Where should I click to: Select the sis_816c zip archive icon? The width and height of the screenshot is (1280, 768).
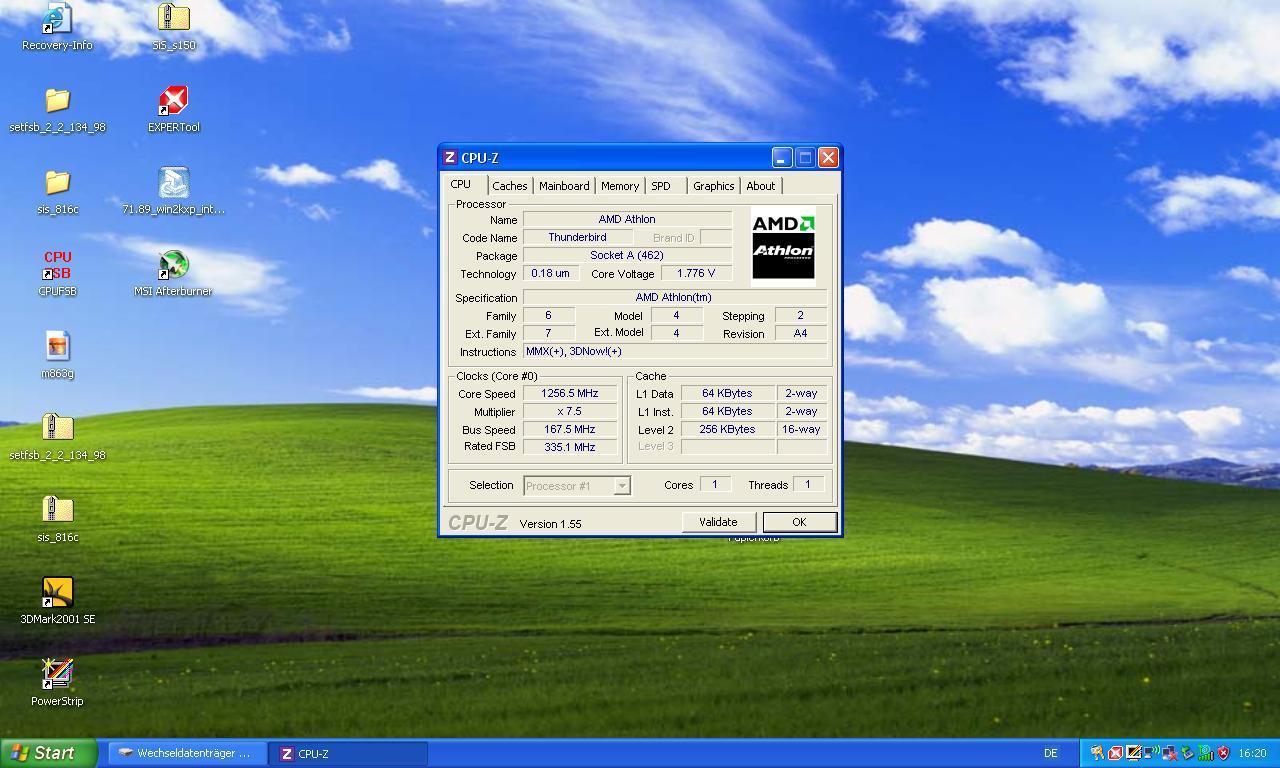pos(57,518)
